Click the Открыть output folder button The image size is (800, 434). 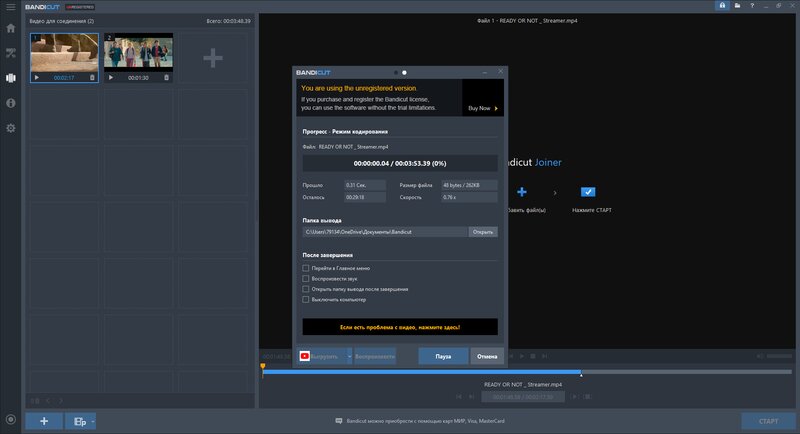click(x=483, y=232)
